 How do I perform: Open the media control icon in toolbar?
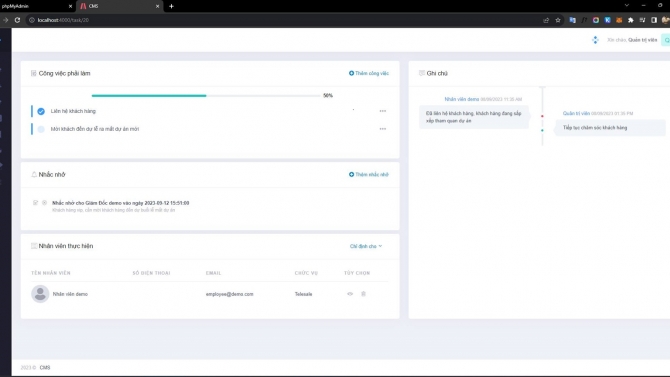pos(642,20)
